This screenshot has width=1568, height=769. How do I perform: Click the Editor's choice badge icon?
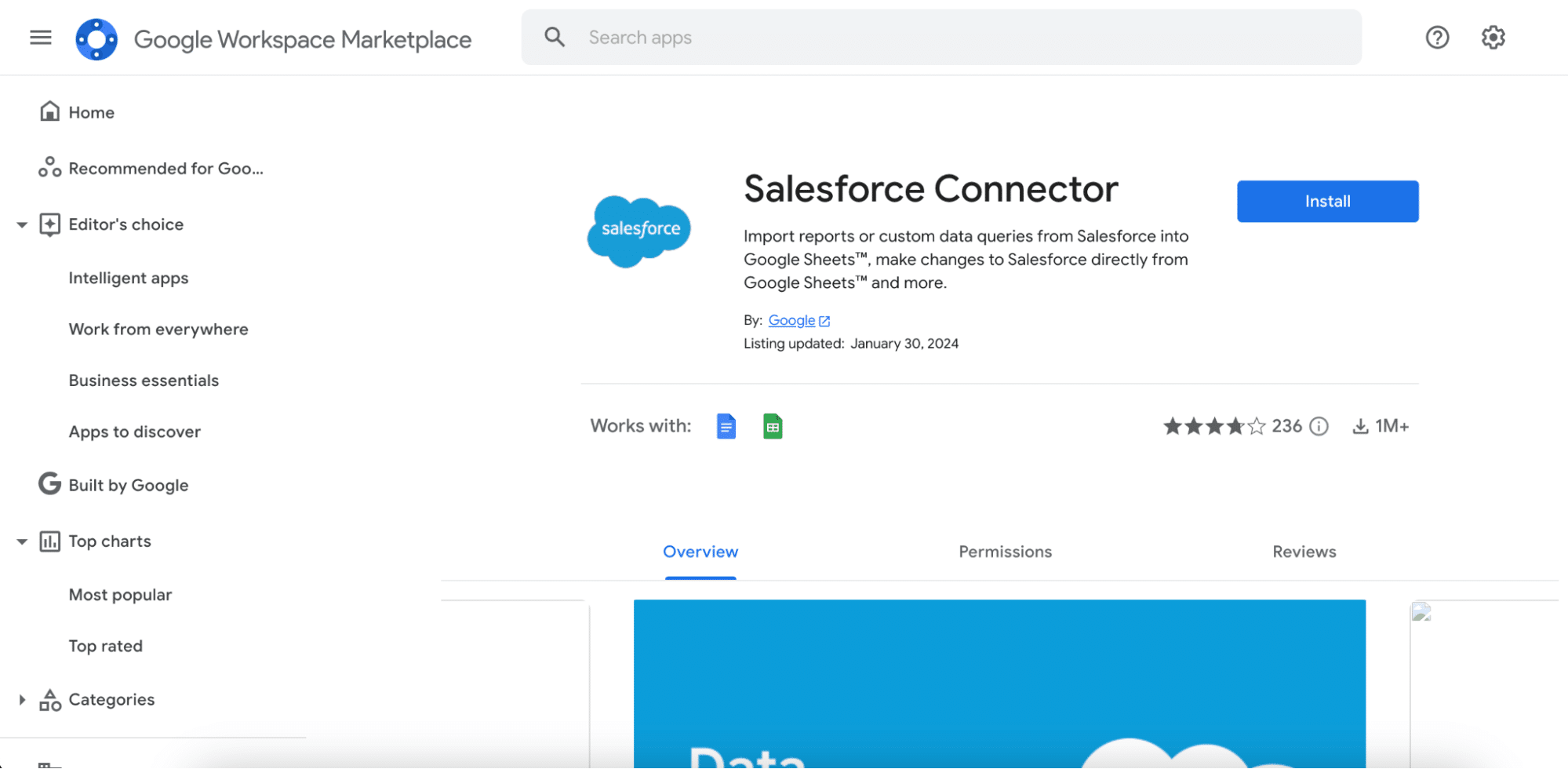pyautogui.click(x=49, y=224)
